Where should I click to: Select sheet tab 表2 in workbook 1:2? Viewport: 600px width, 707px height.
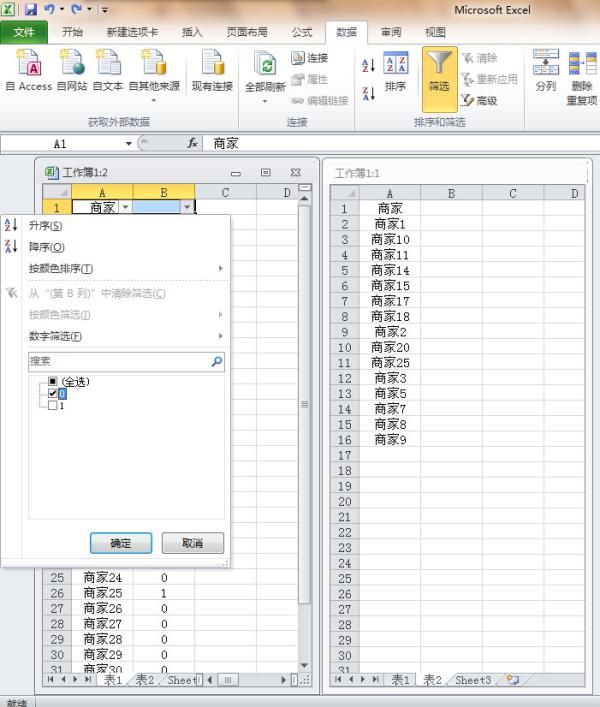[145, 679]
